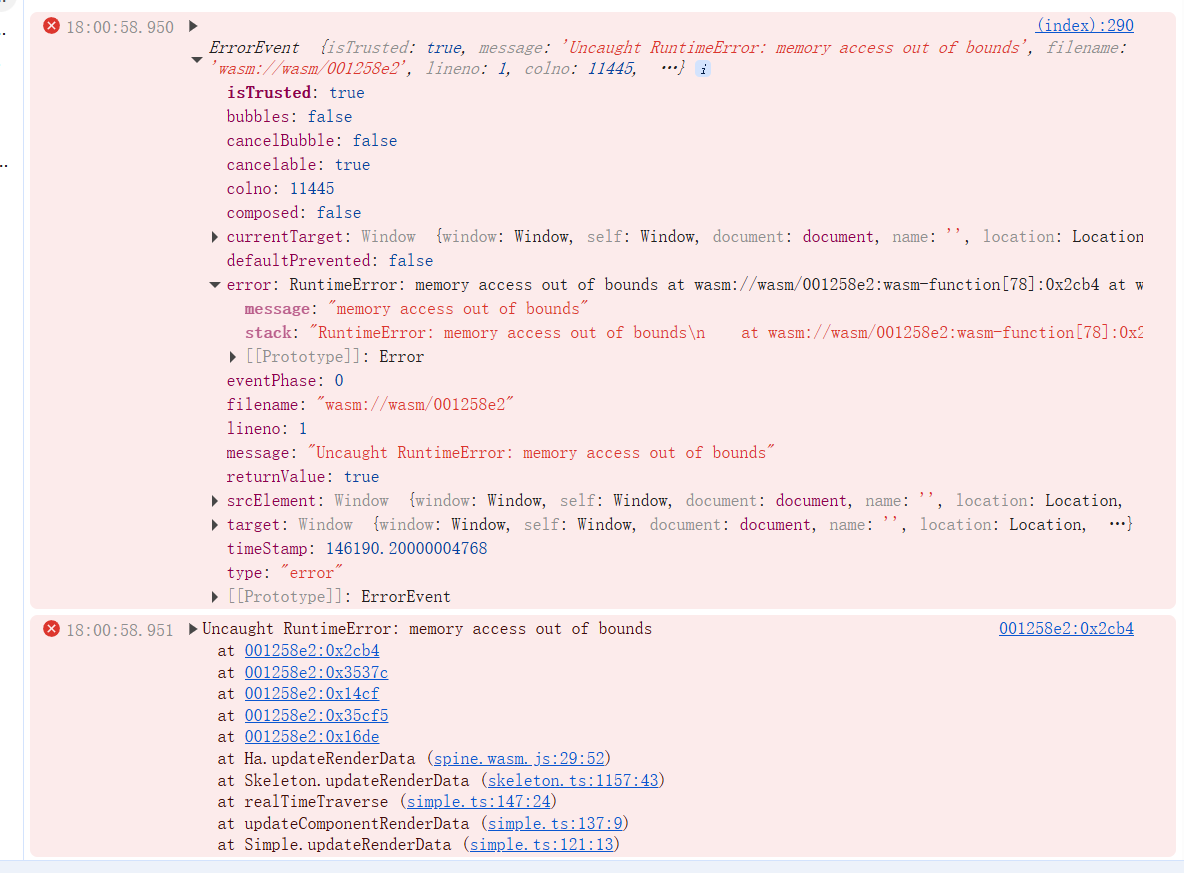Expand the srcElement Window property
The image size is (1184, 873).
[215, 501]
